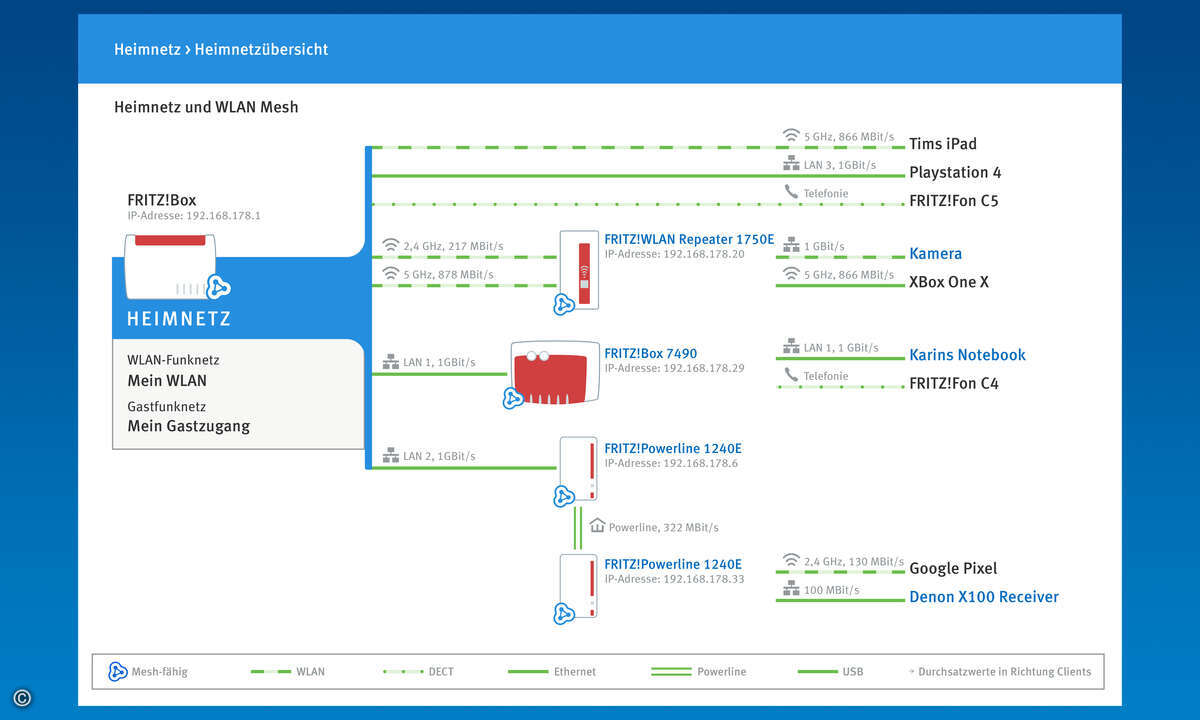
Task: Open the Denon X100 Receiver link
Action: [x=984, y=597]
